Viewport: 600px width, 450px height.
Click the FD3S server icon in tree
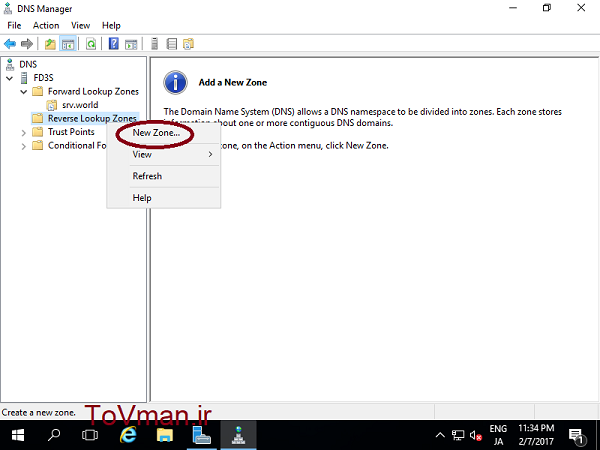pos(24,78)
